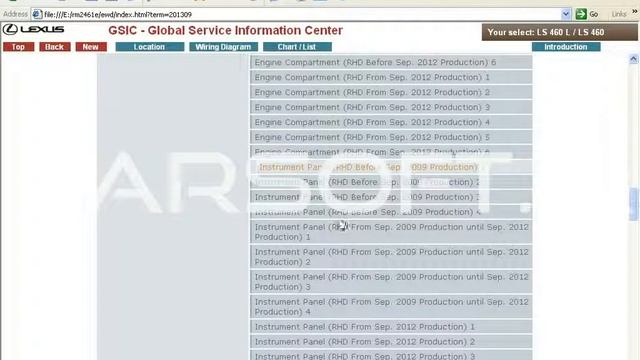Open Instrument Panel (RHD From Sep. 2012 Production) 1

391,327
